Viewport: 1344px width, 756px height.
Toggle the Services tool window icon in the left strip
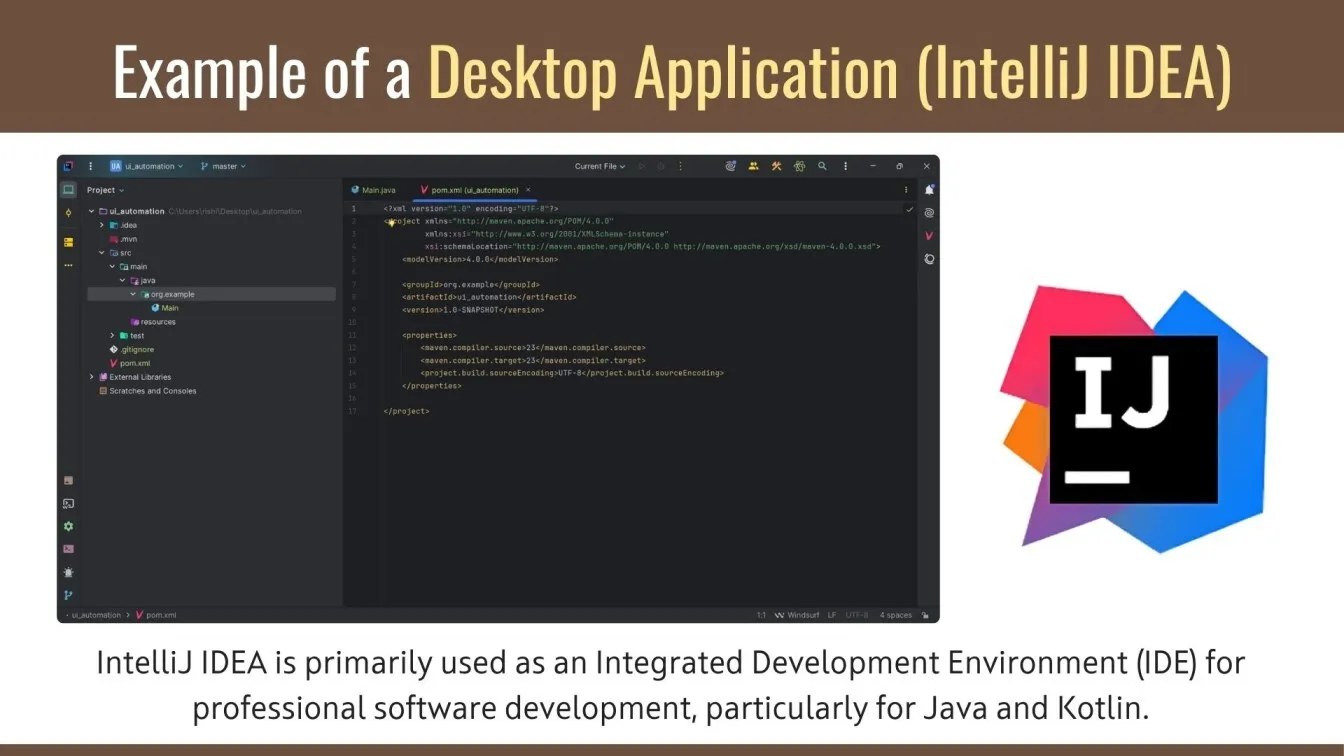pos(69,504)
